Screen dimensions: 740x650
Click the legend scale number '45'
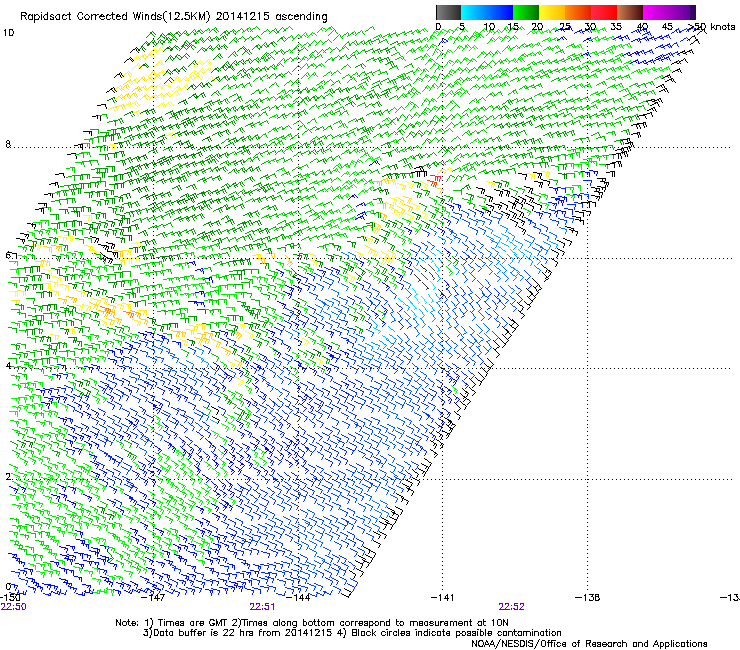click(667, 27)
